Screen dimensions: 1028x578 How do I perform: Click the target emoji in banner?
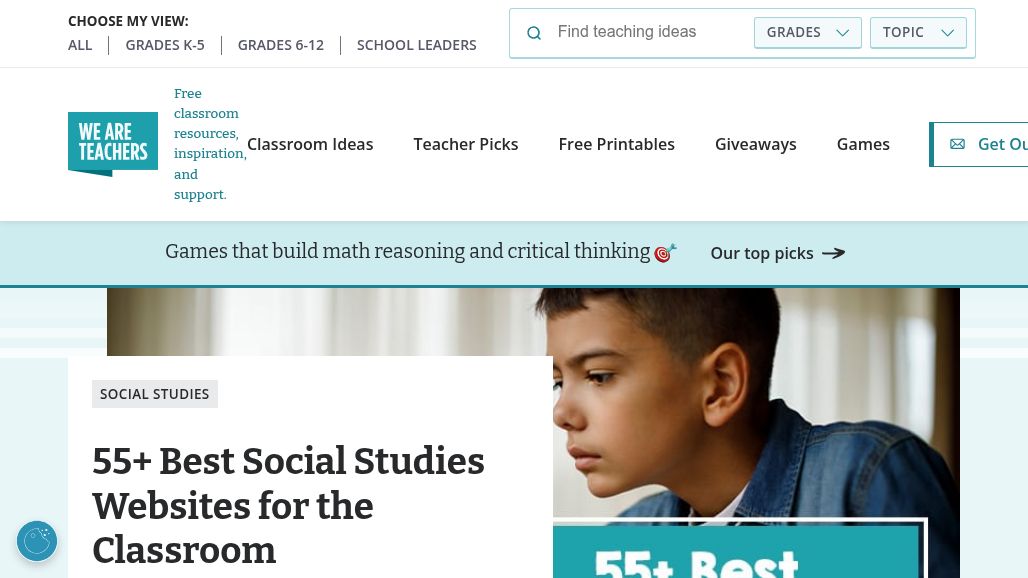(x=665, y=253)
